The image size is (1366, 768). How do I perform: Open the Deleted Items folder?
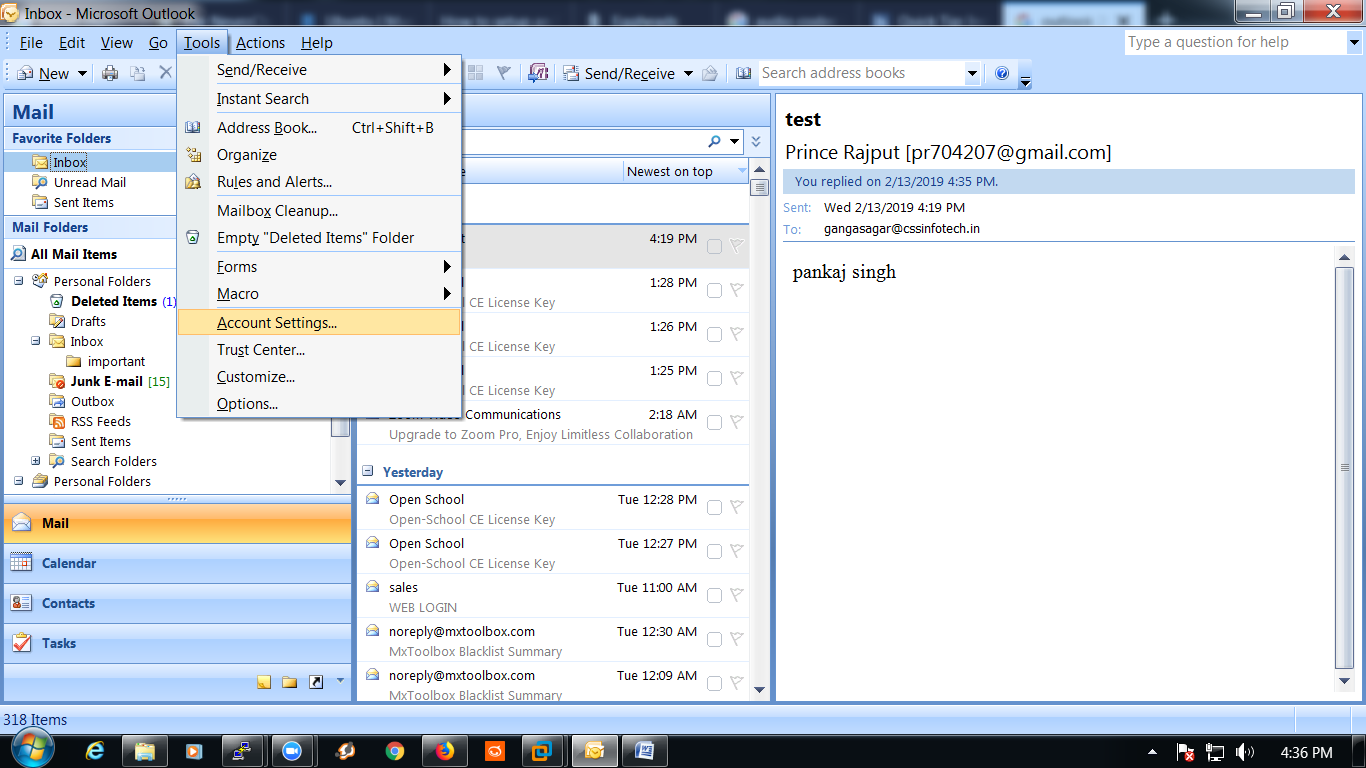click(x=113, y=301)
